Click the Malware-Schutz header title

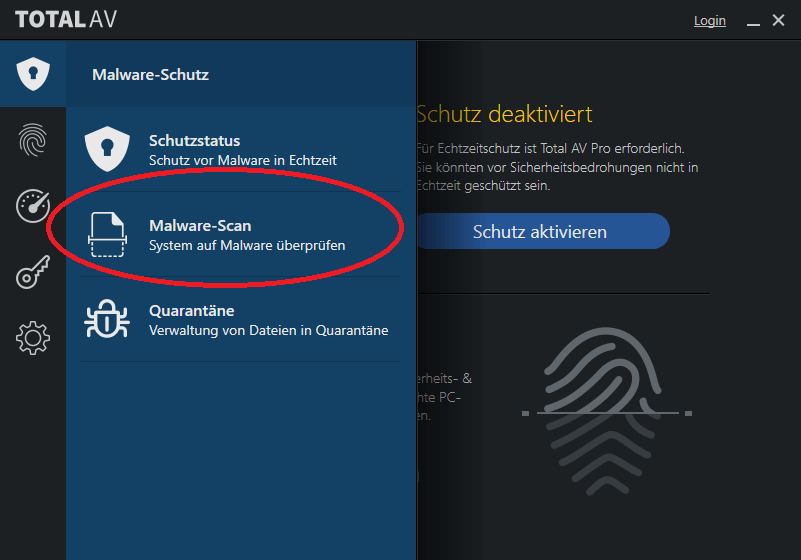(x=151, y=75)
